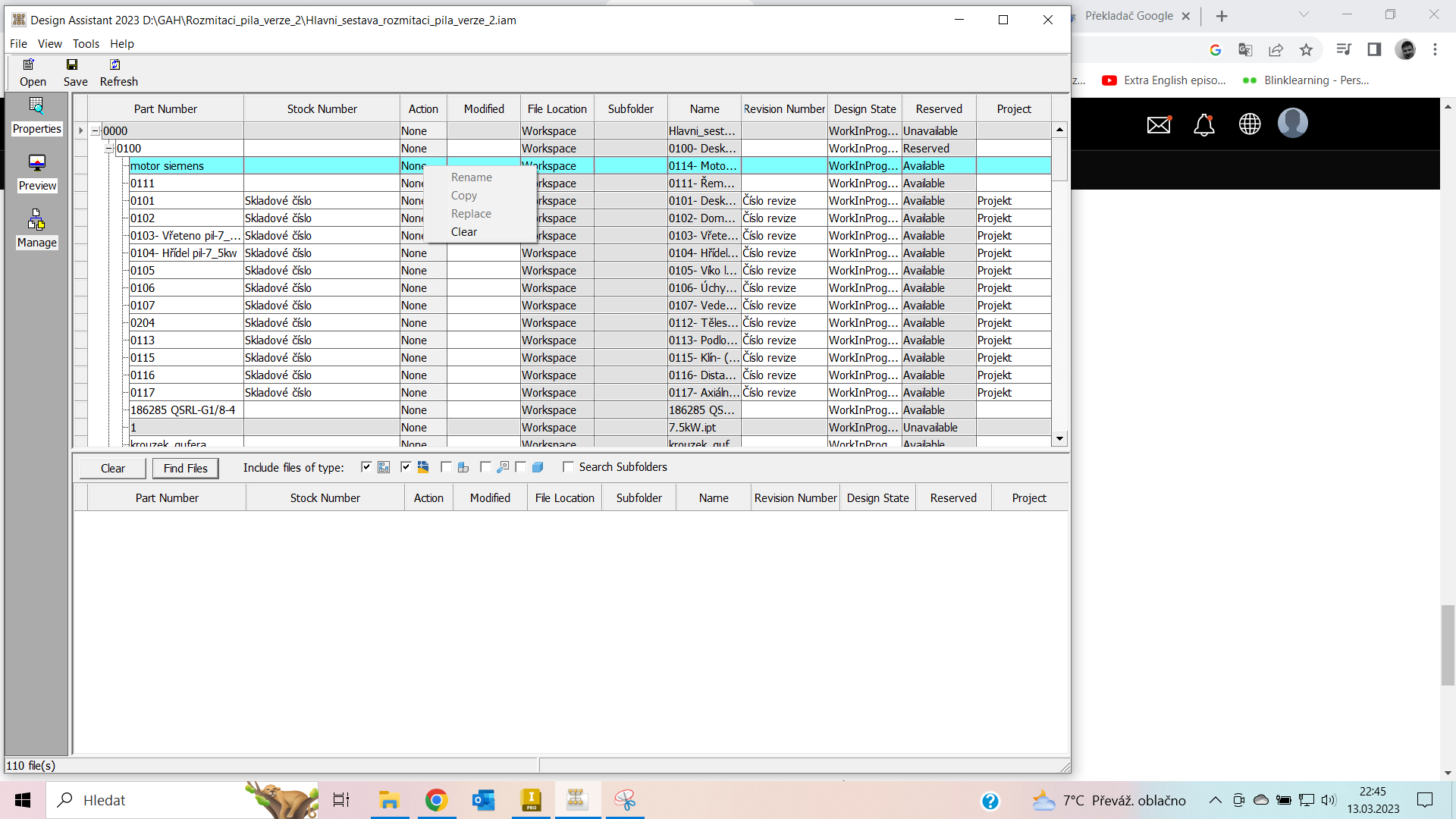Open Outlook from the taskbar

483,800
